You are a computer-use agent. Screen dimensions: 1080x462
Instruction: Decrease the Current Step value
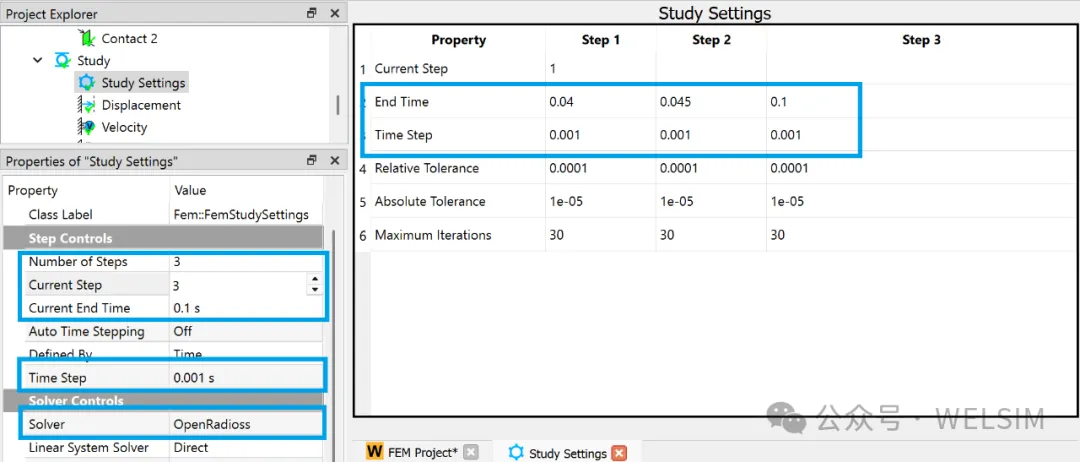315,289
